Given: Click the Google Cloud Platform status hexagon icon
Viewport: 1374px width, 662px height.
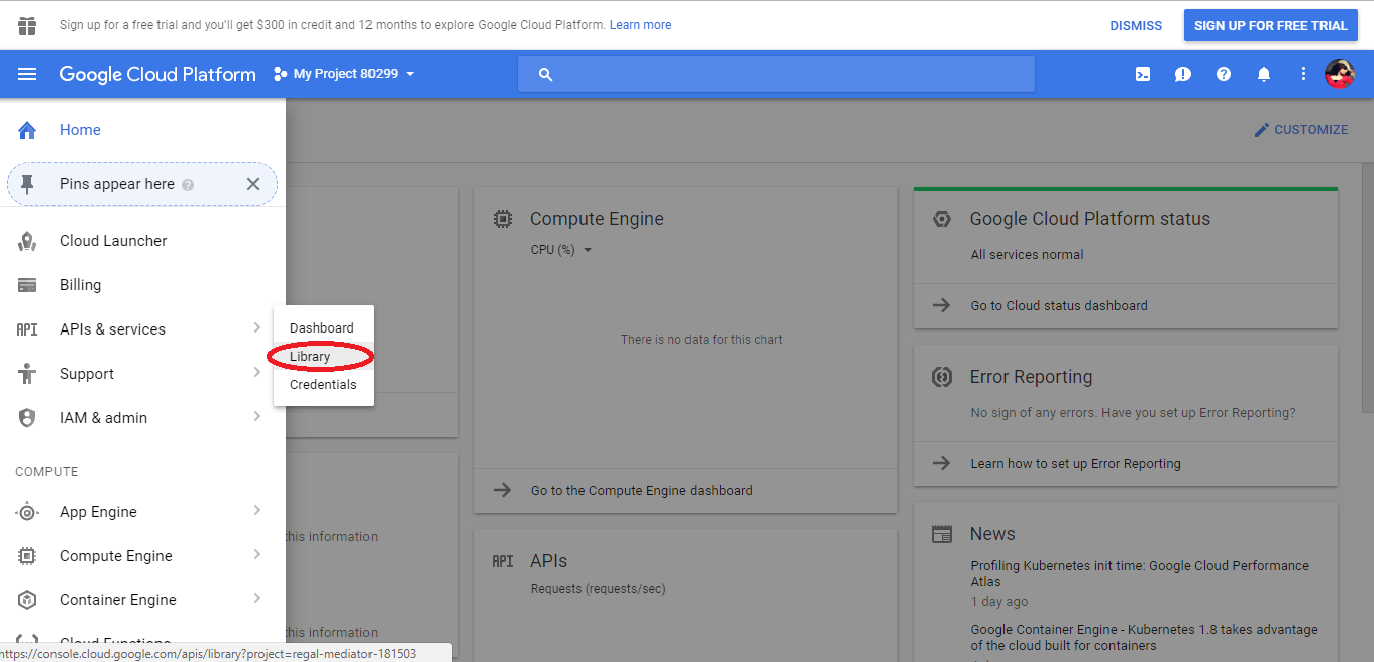Looking at the screenshot, I should 941,219.
